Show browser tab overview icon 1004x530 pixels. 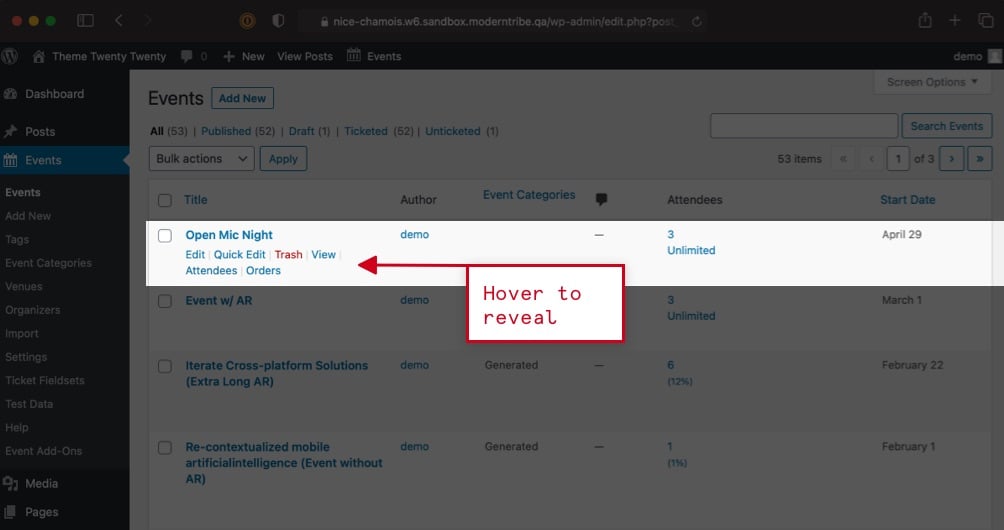[x=985, y=20]
